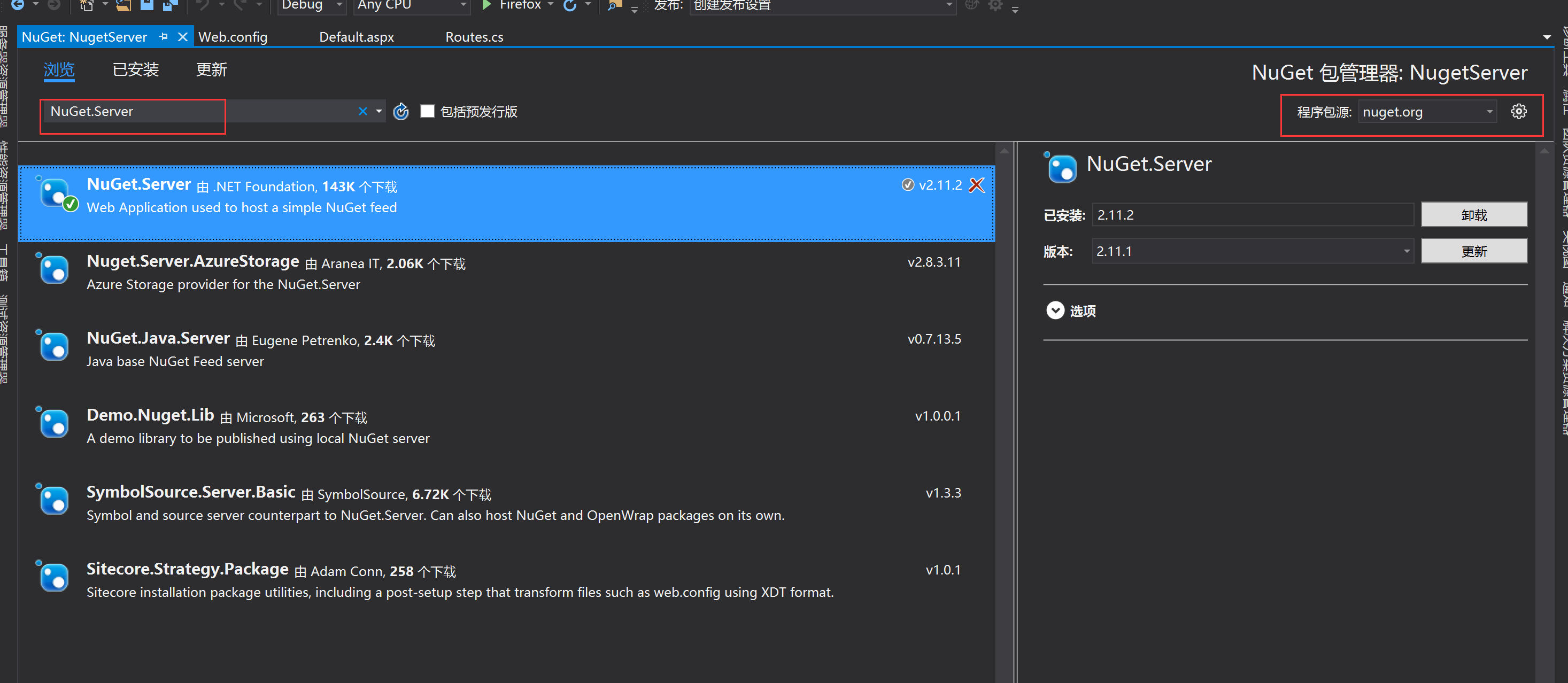Click the new project toolbar icon
Viewport: 1568px width, 683px height.
(87, 5)
